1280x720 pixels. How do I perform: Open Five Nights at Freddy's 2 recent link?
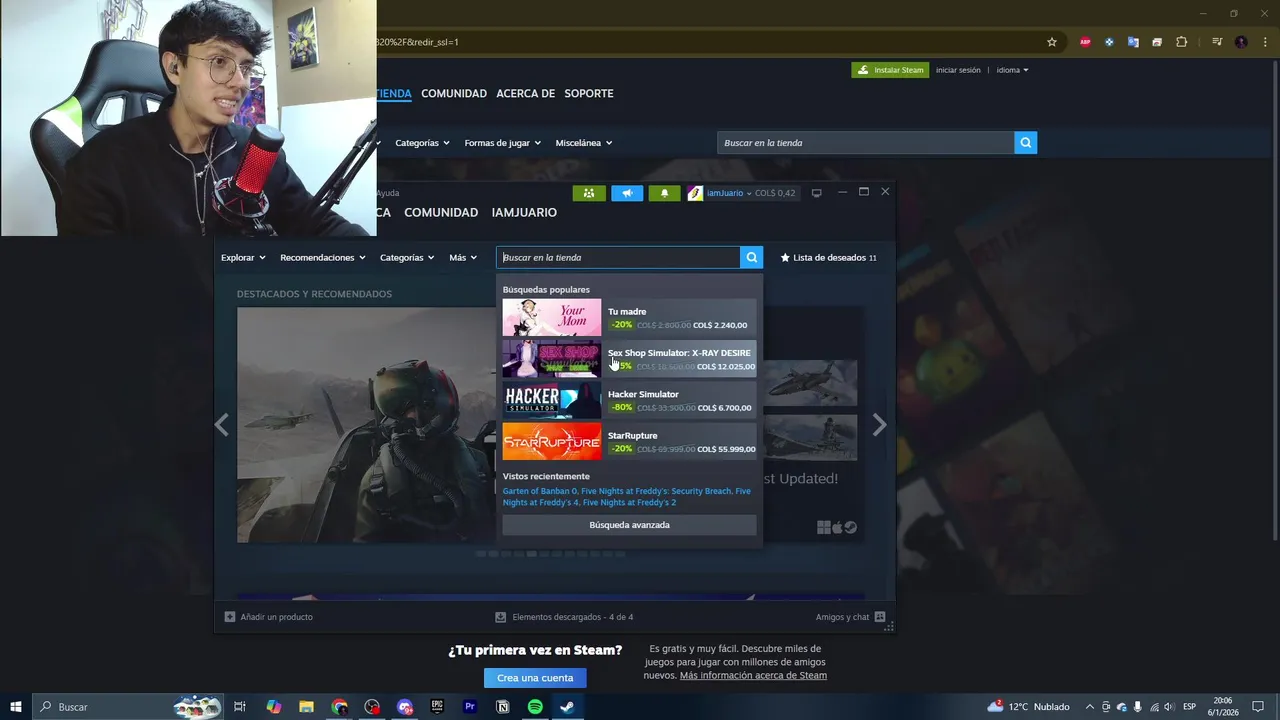629,502
